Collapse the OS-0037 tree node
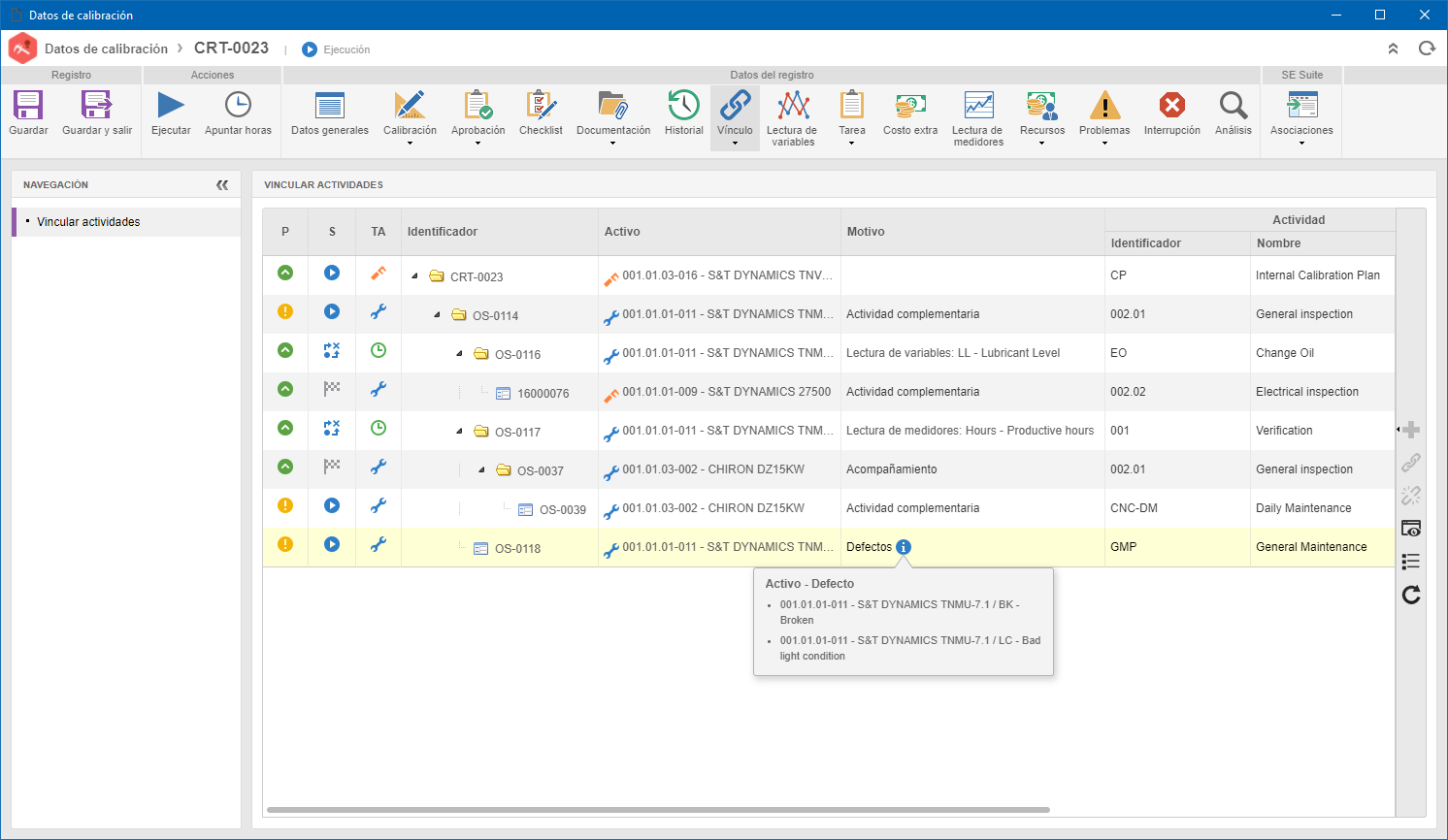The height and width of the screenshot is (840, 1448). click(482, 470)
